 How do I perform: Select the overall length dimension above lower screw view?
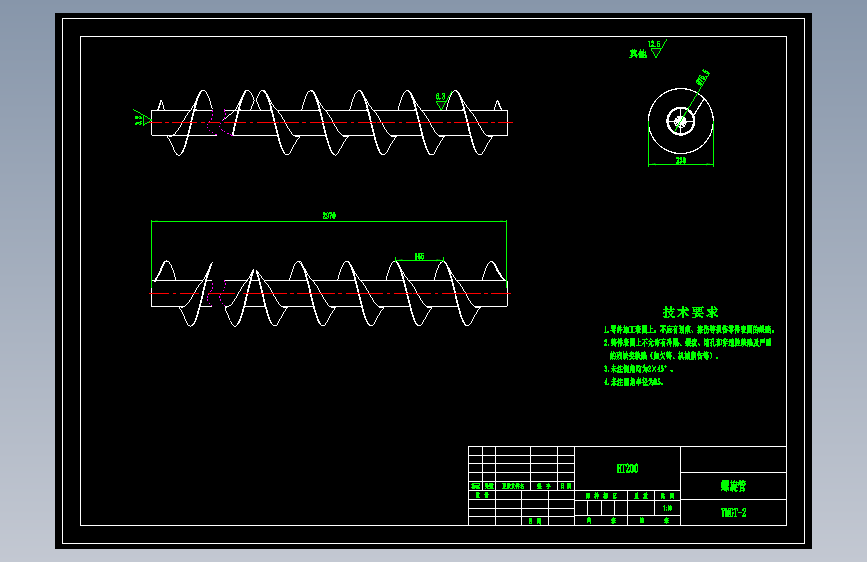coord(329,216)
